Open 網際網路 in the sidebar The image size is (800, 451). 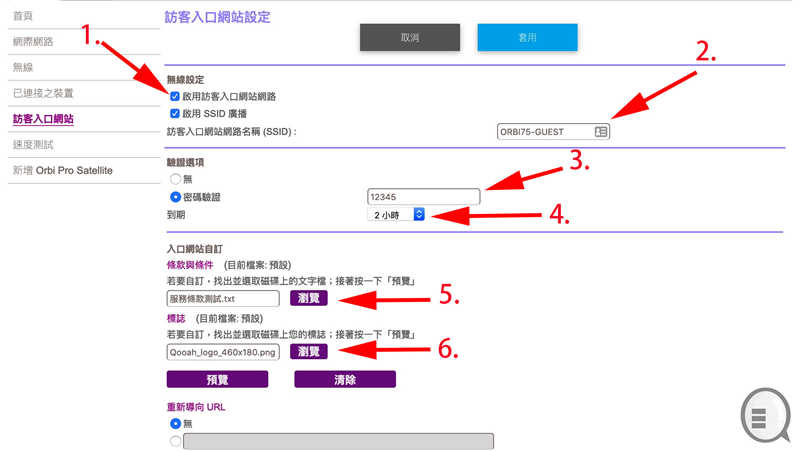pos(33,41)
